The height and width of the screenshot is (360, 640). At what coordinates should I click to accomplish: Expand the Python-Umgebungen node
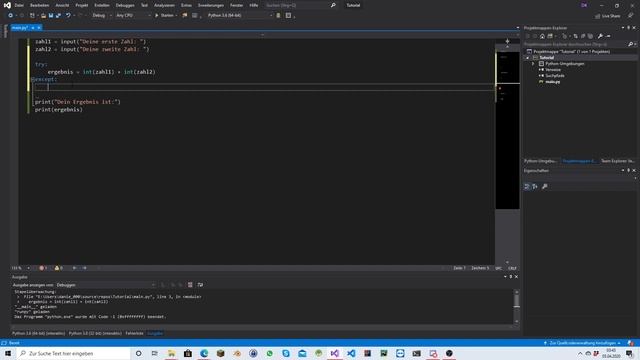[533, 64]
